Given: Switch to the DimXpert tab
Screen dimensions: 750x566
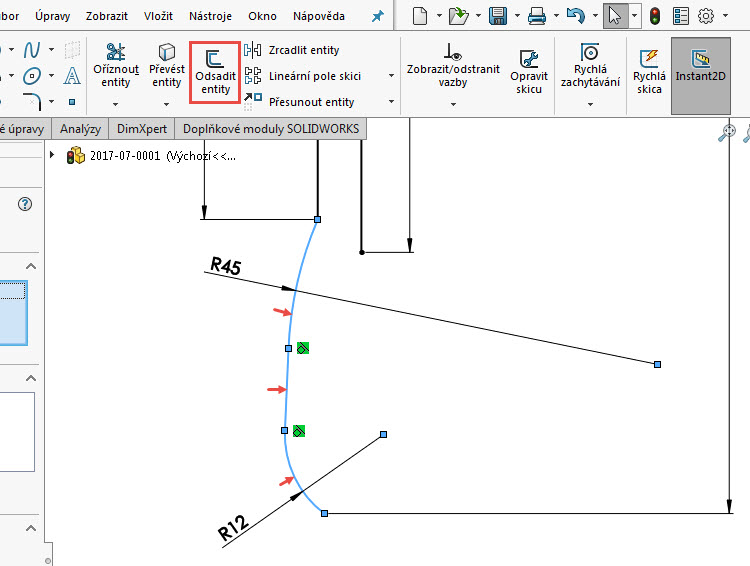Looking at the screenshot, I should point(141,129).
